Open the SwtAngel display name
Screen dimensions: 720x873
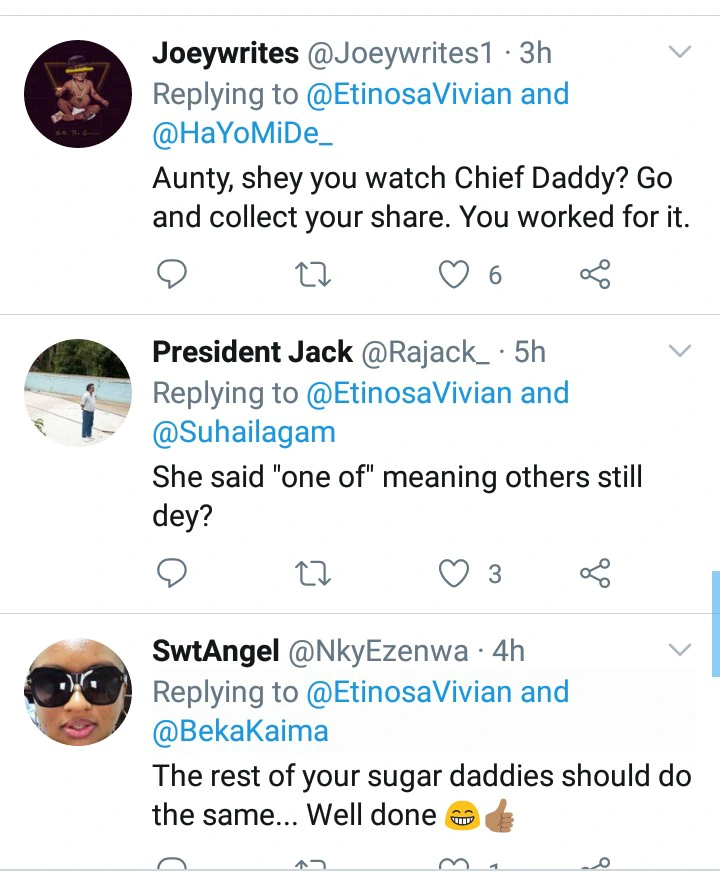215,651
